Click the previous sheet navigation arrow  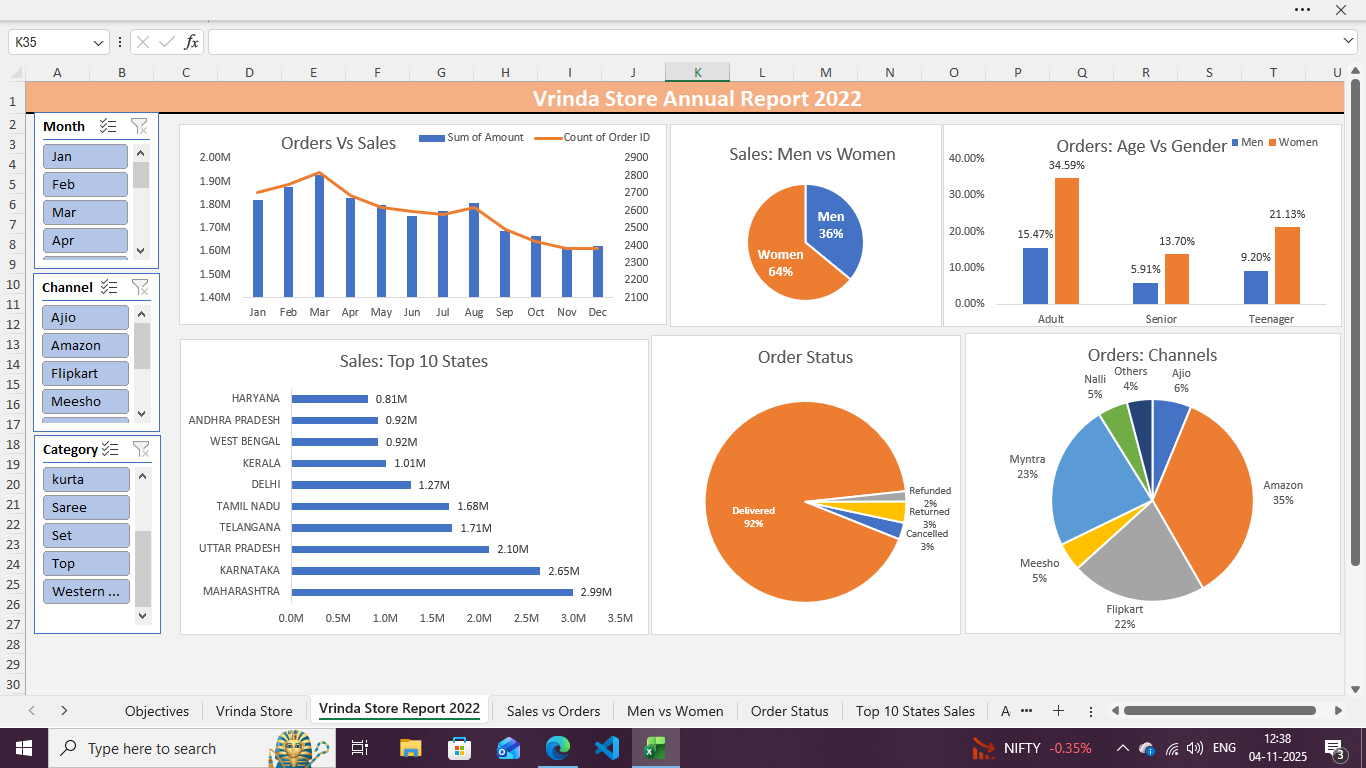31,711
